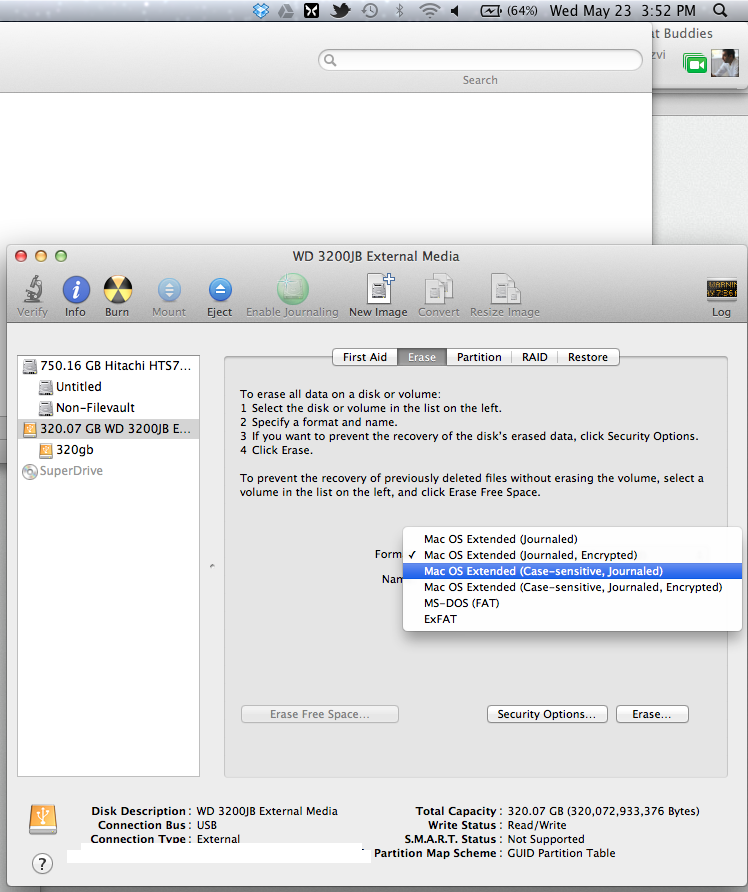Click the Twitter bird menu bar icon
748x892 pixels.
coord(340,10)
